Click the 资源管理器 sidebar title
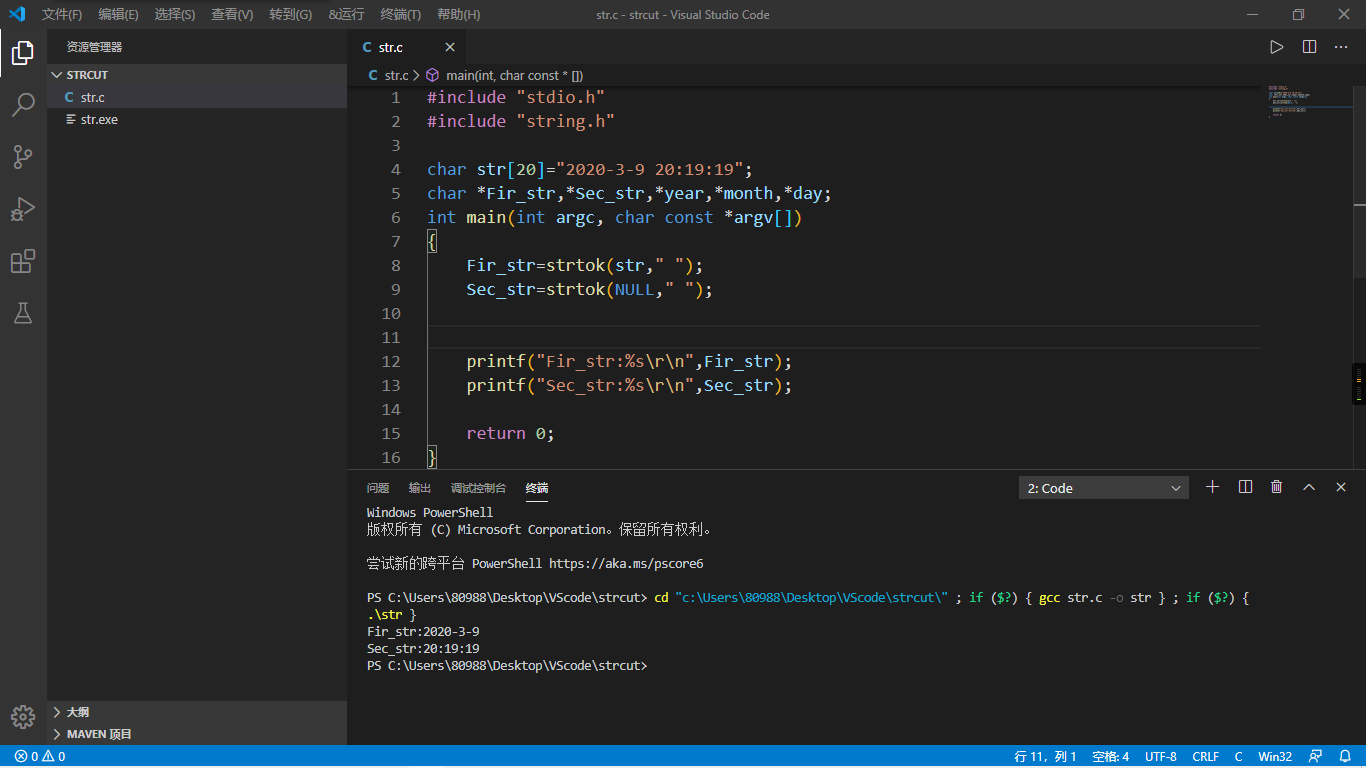The image size is (1366, 768). (95, 47)
